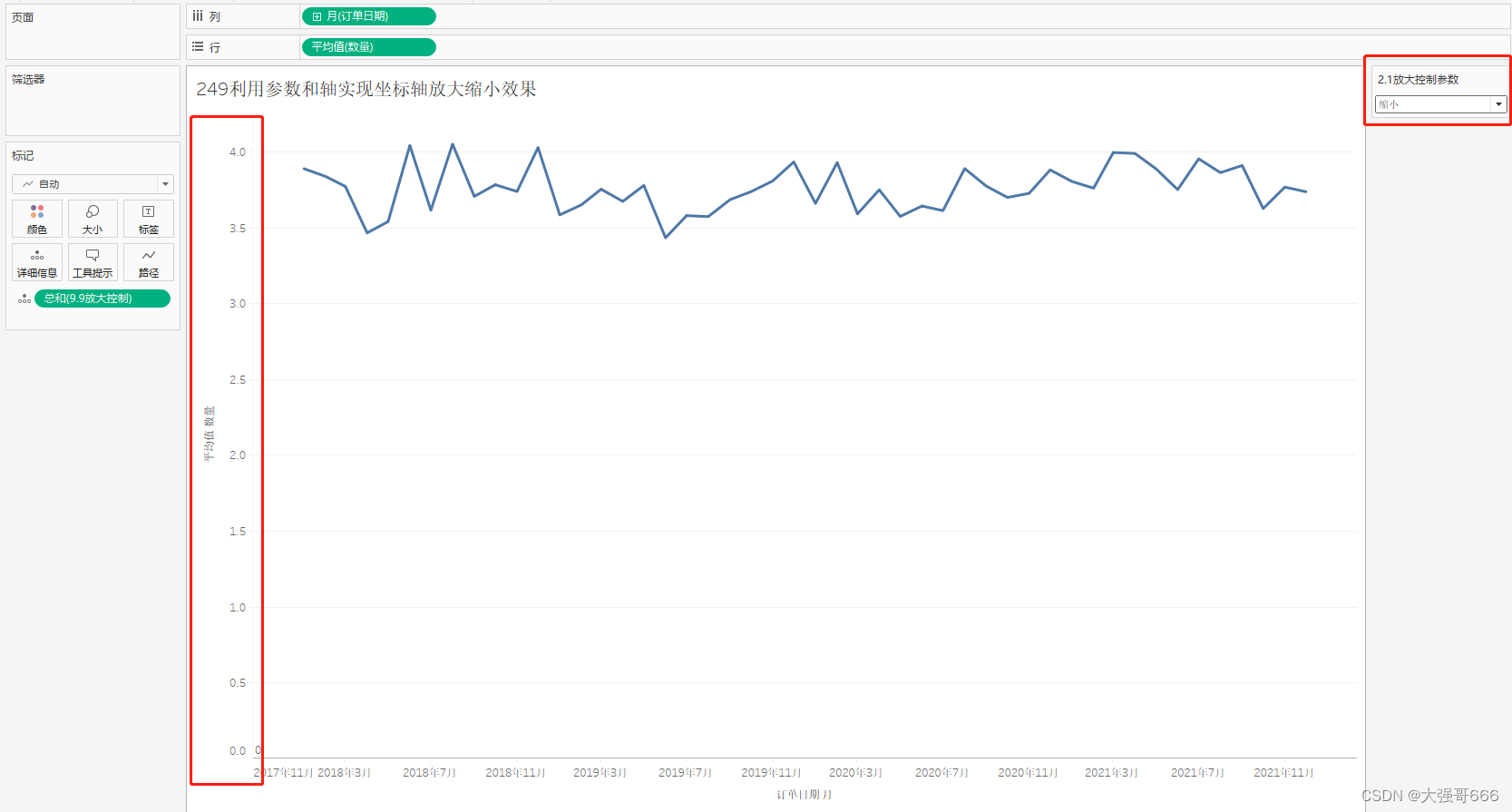Click the x-axis label 2020年7月
Image resolution: width=1512 pixels, height=812 pixels.
coord(942,773)
